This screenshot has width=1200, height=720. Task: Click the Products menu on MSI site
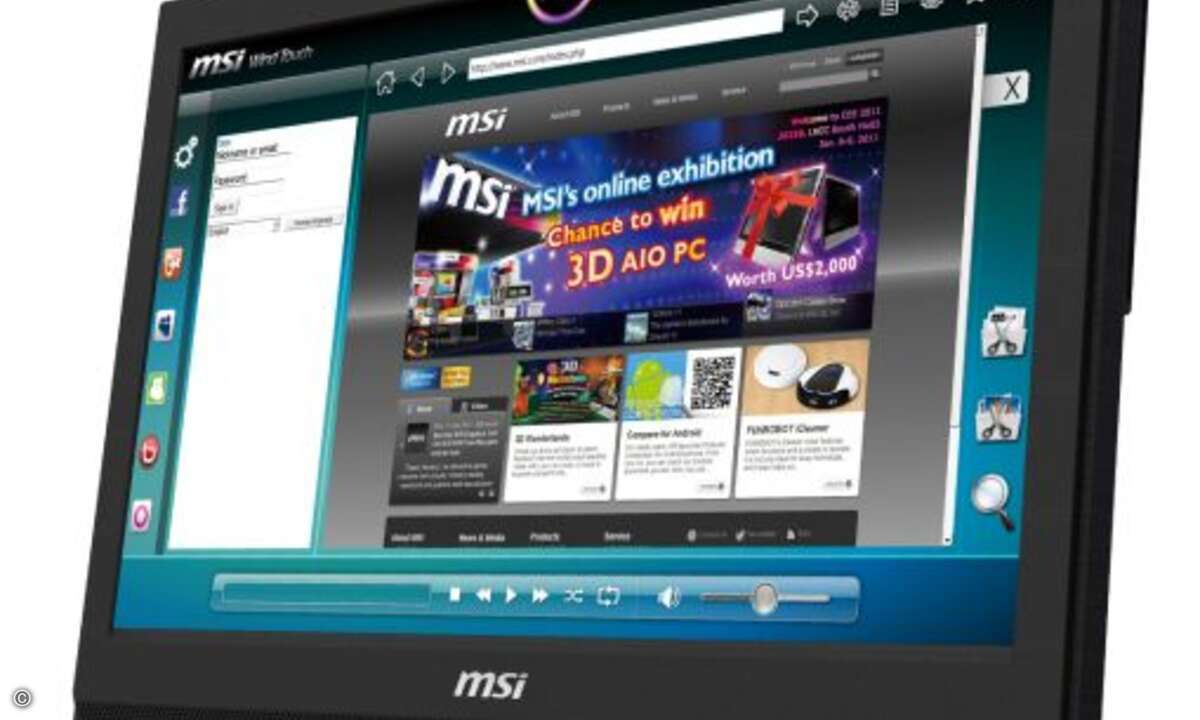point(617,106)
